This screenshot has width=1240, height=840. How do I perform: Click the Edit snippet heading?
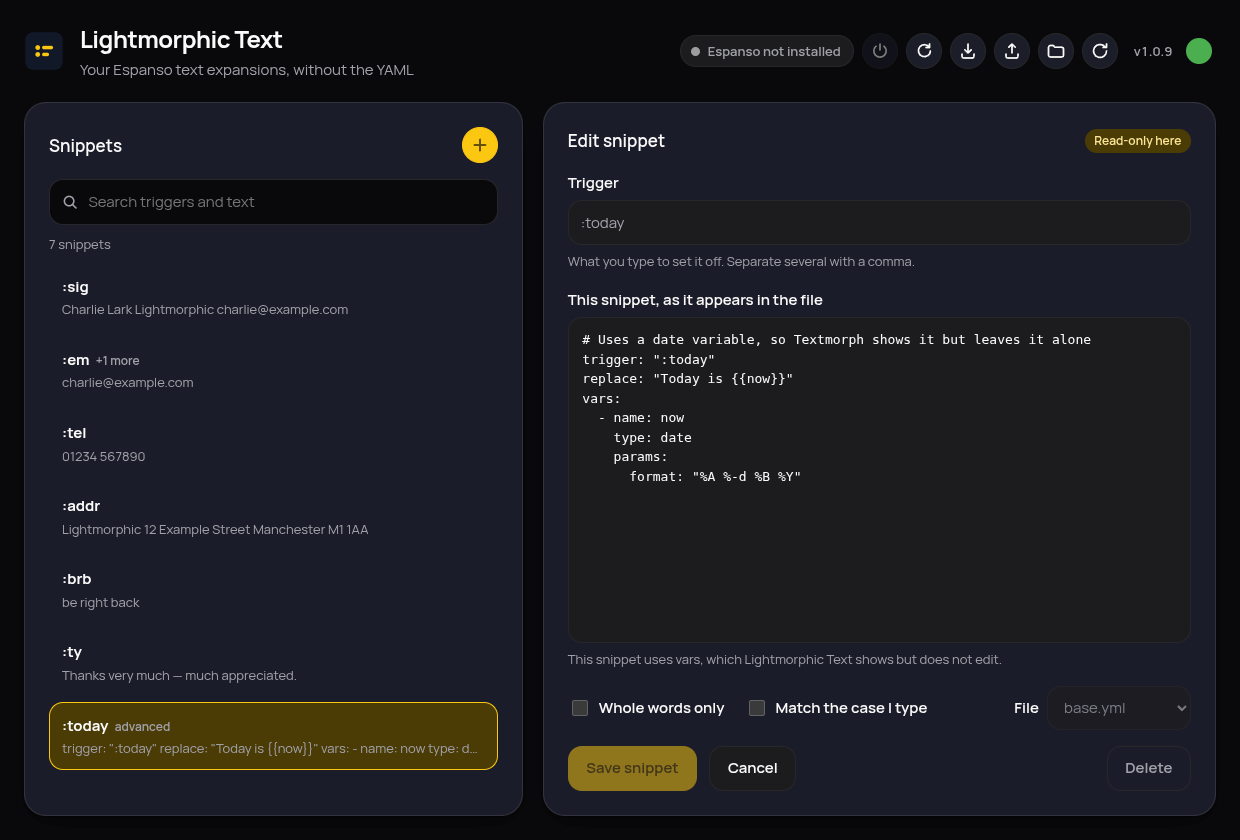616,141
